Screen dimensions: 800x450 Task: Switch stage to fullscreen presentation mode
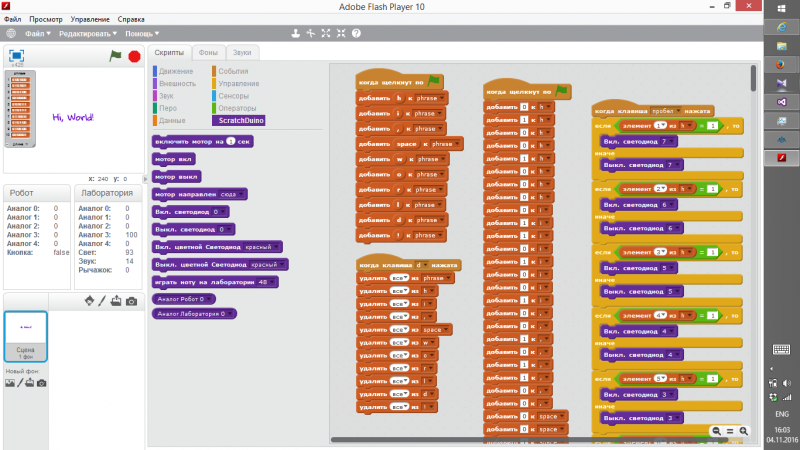pos(16,56)
